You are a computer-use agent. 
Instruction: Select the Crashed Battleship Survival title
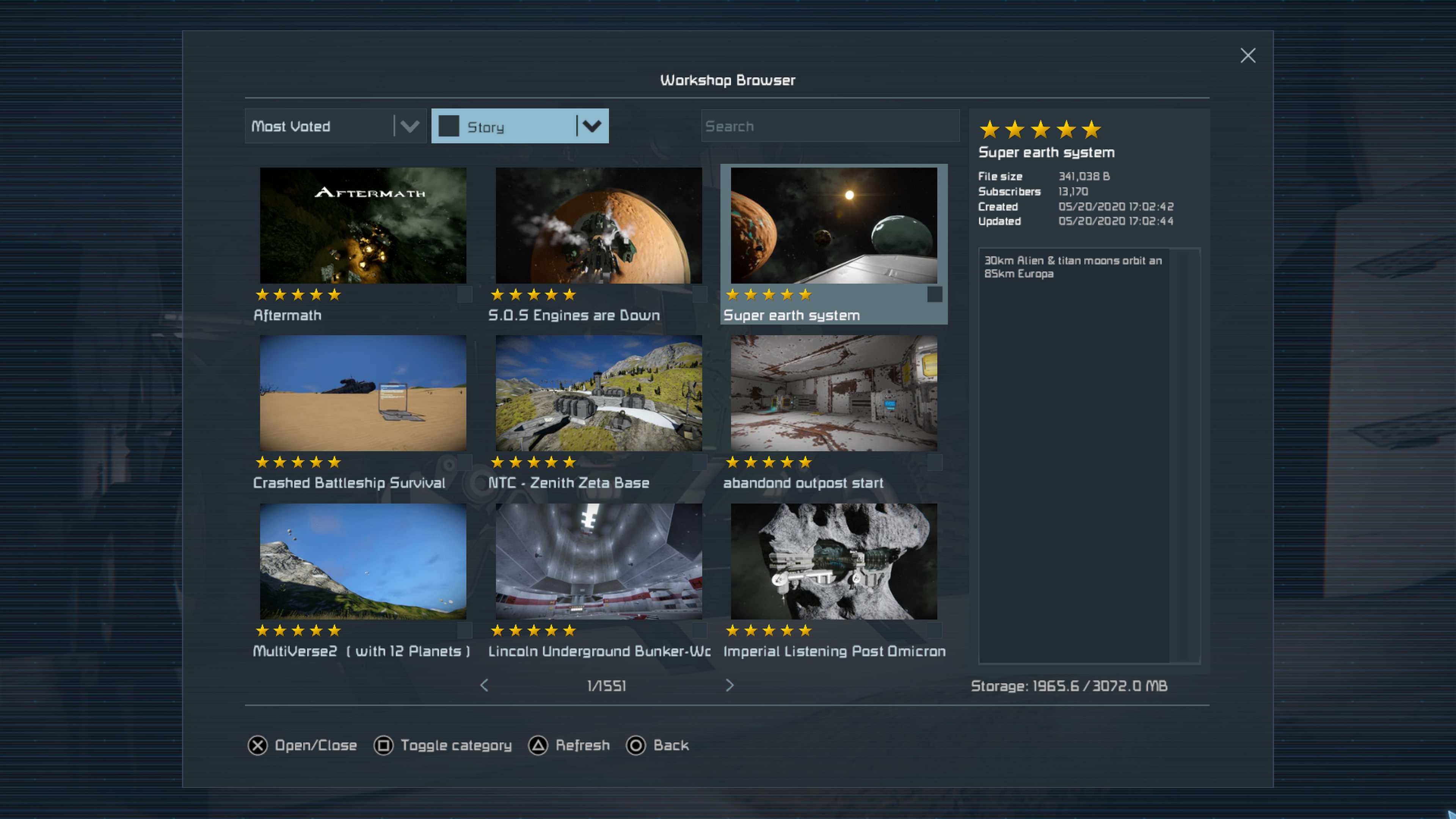coord(349,483)
